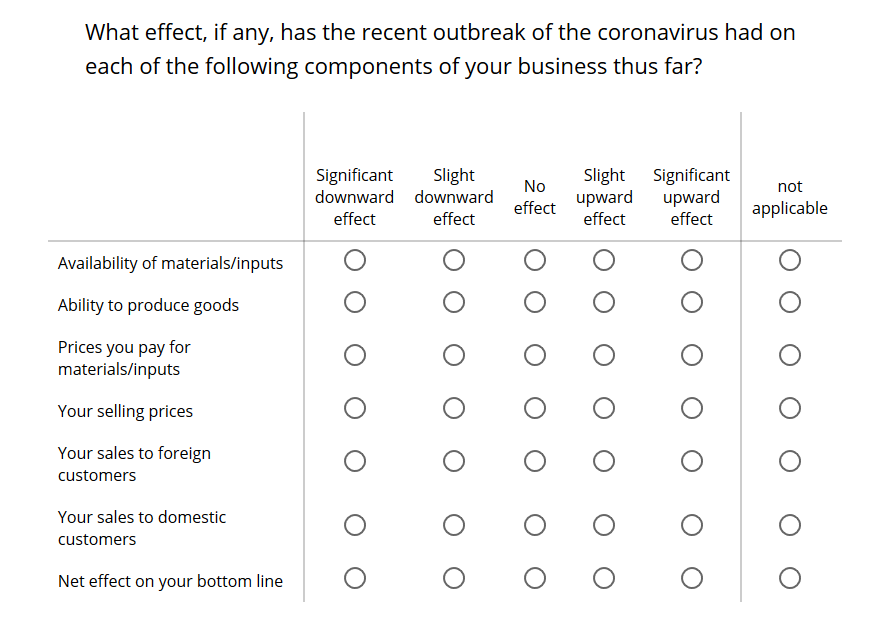
Task: Choose Slight upward effect for Availability of materials/inputs
Action: click(x=604, y=260)
